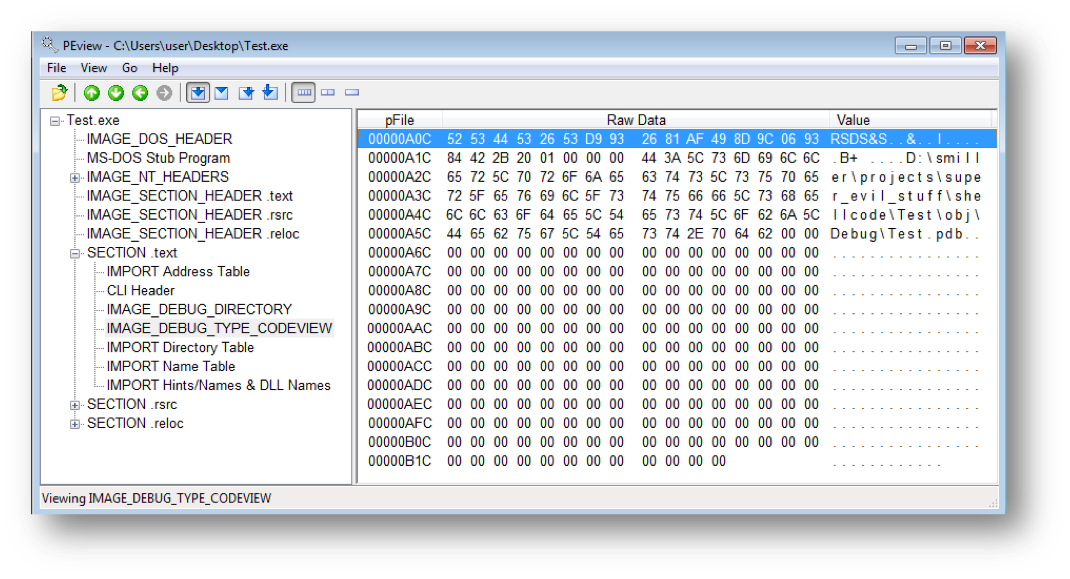Select IMPORT Address Table item

pyautogui.click(x=178, y=272)
